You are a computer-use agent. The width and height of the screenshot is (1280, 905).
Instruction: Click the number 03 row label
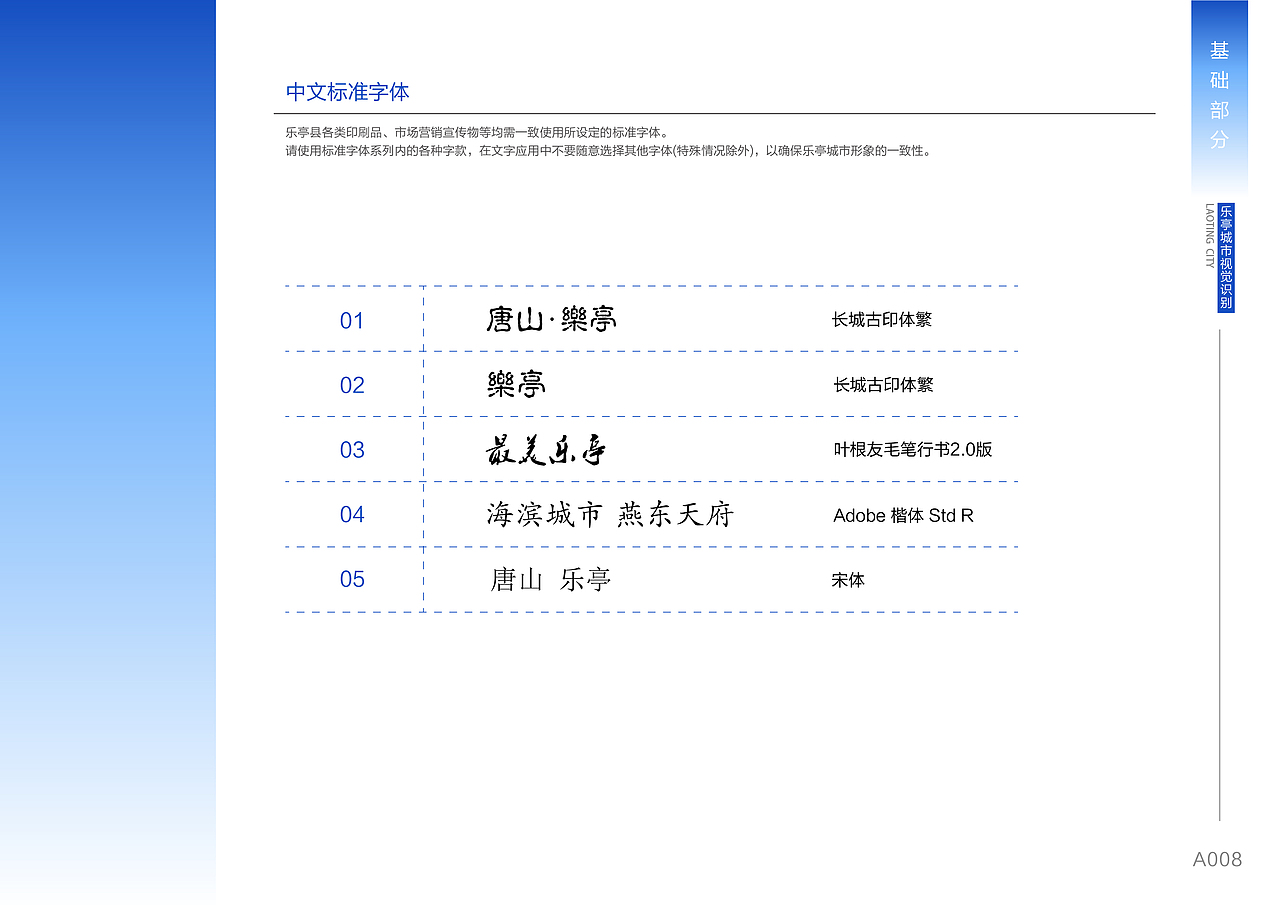(352, 450)
